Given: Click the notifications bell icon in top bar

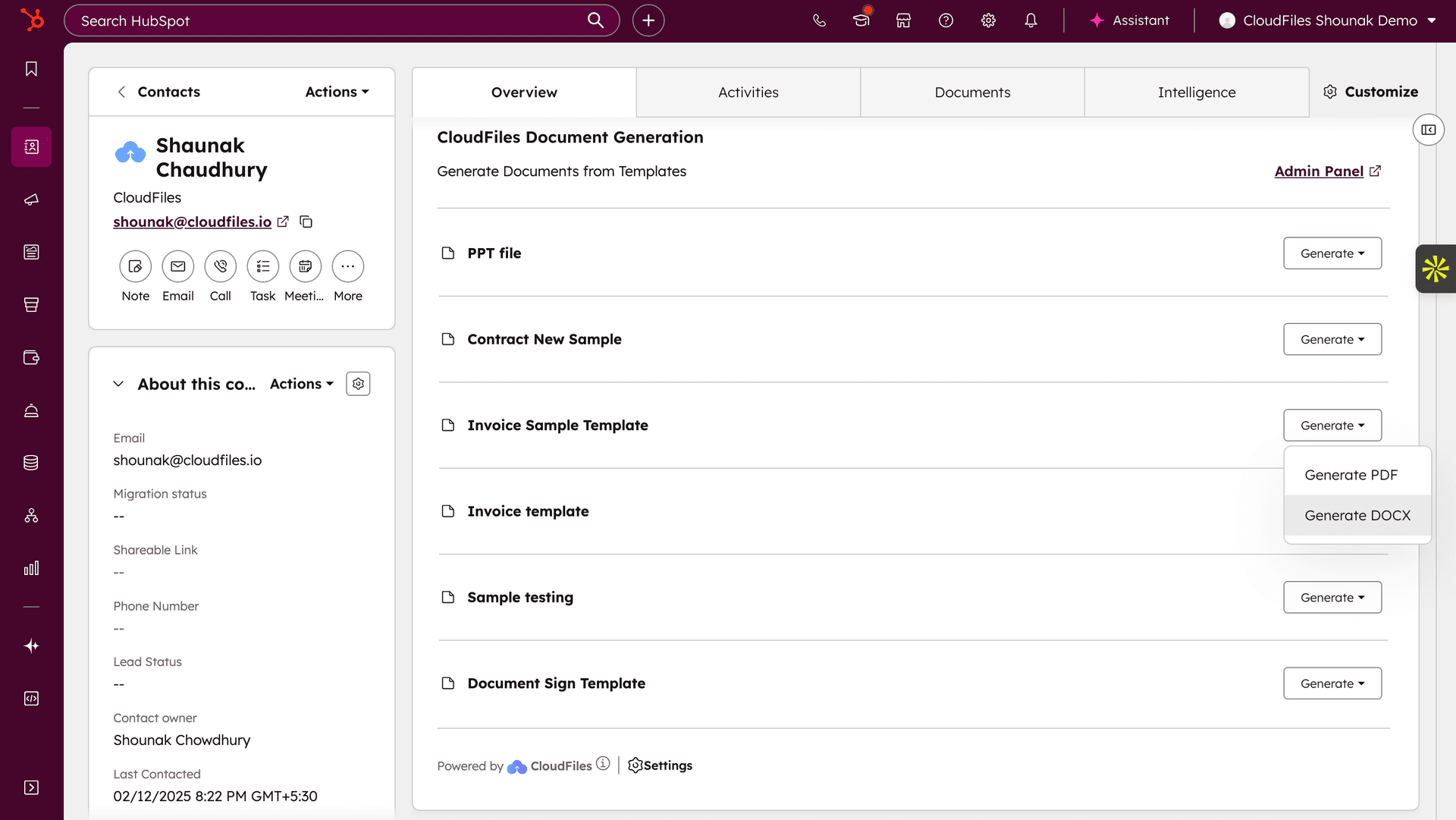Looking at the screenshot, I should point(1031,20).
